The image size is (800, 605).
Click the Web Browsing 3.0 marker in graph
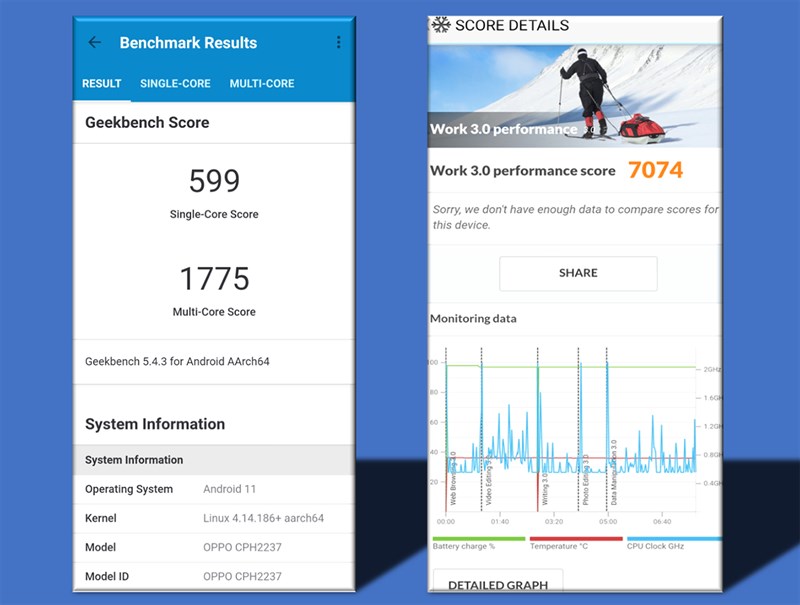coord(453,478)
